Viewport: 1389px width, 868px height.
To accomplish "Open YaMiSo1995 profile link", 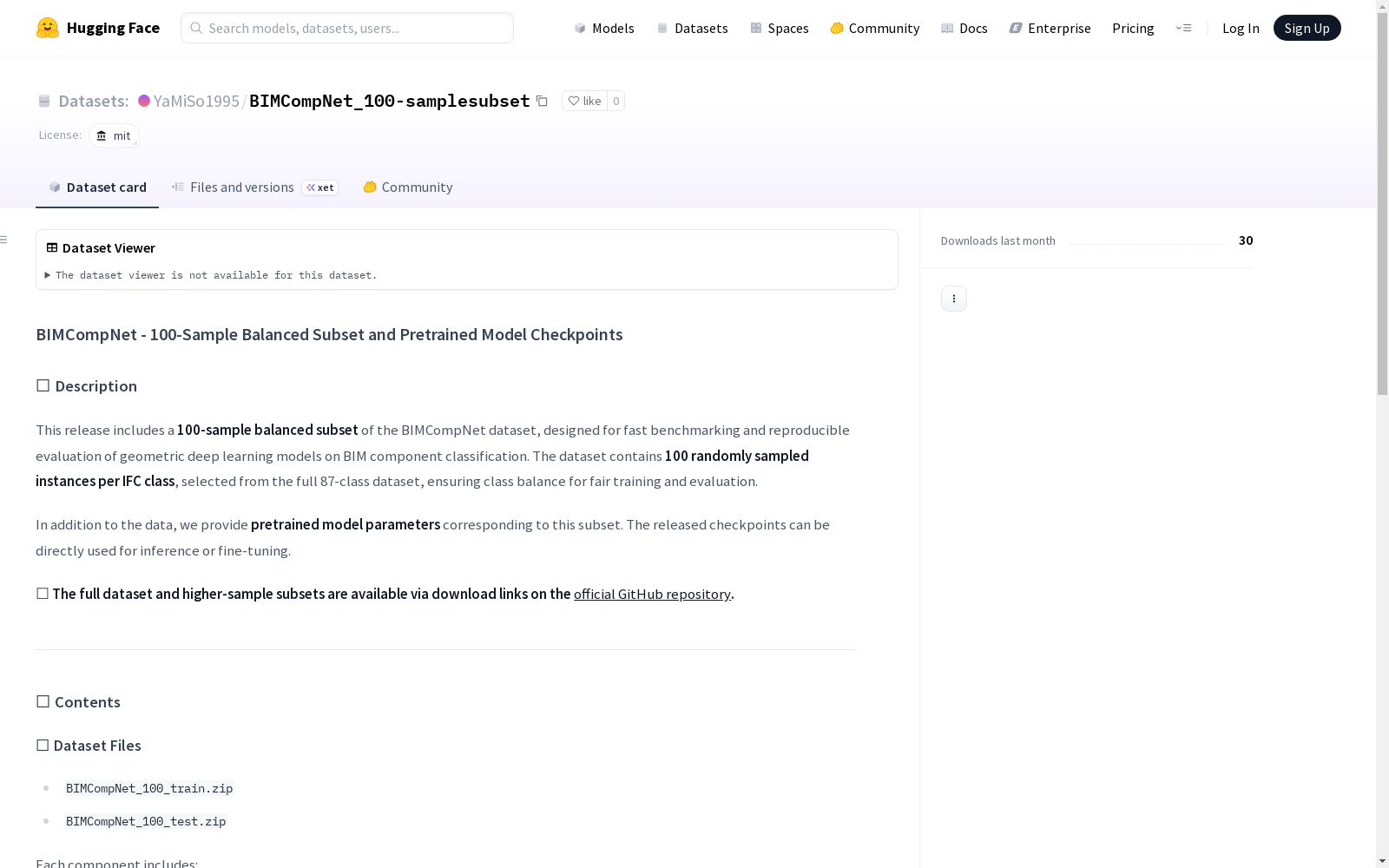I will pyautogui.click(x=196, y=101).
